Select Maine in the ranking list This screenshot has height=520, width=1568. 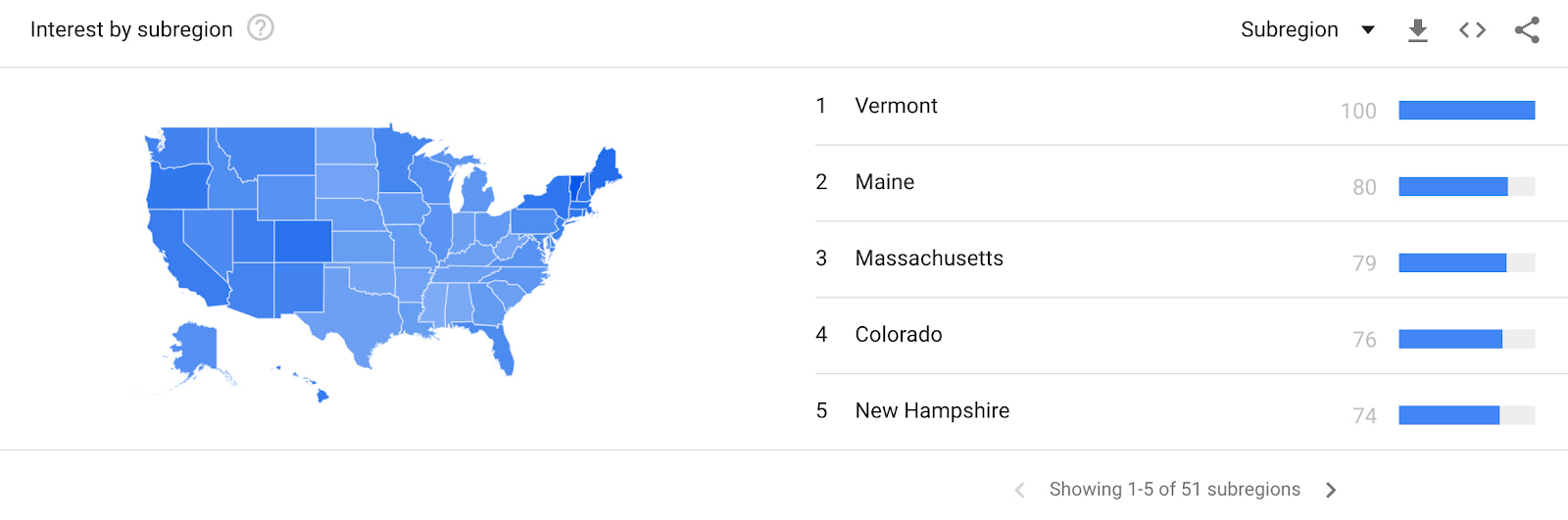click(x=884, y=182)
